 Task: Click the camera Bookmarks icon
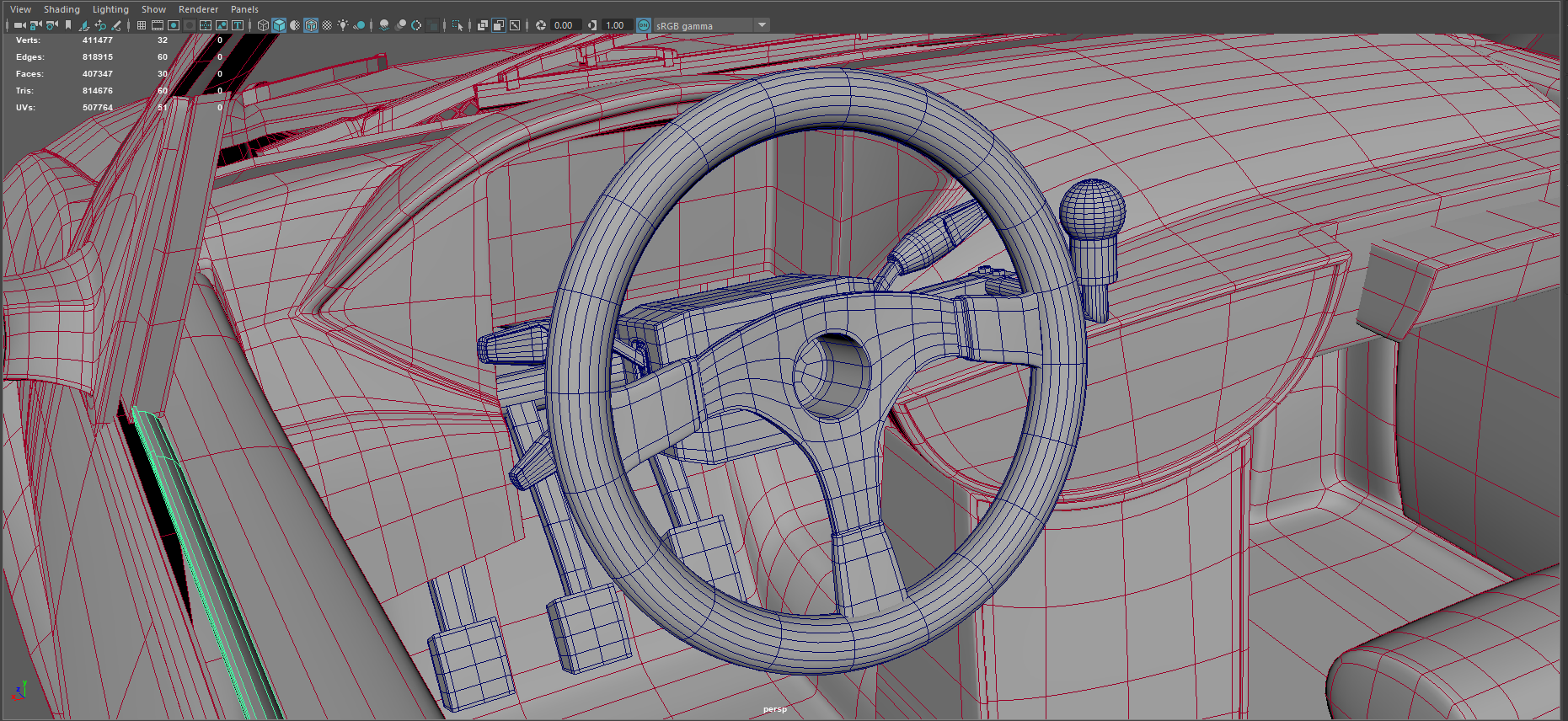click(68, 25)
